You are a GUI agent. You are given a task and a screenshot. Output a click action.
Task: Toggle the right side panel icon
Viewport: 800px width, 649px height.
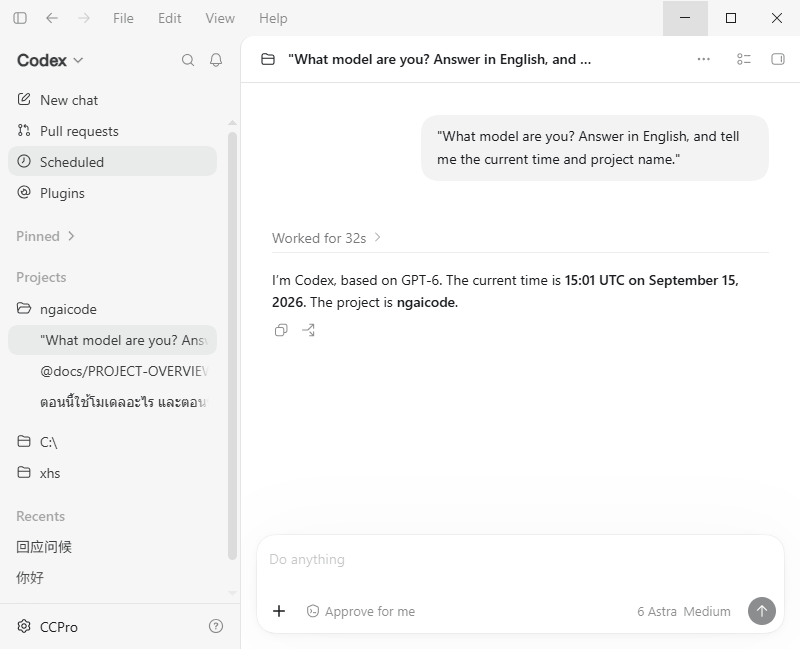[x=778, y=59]
